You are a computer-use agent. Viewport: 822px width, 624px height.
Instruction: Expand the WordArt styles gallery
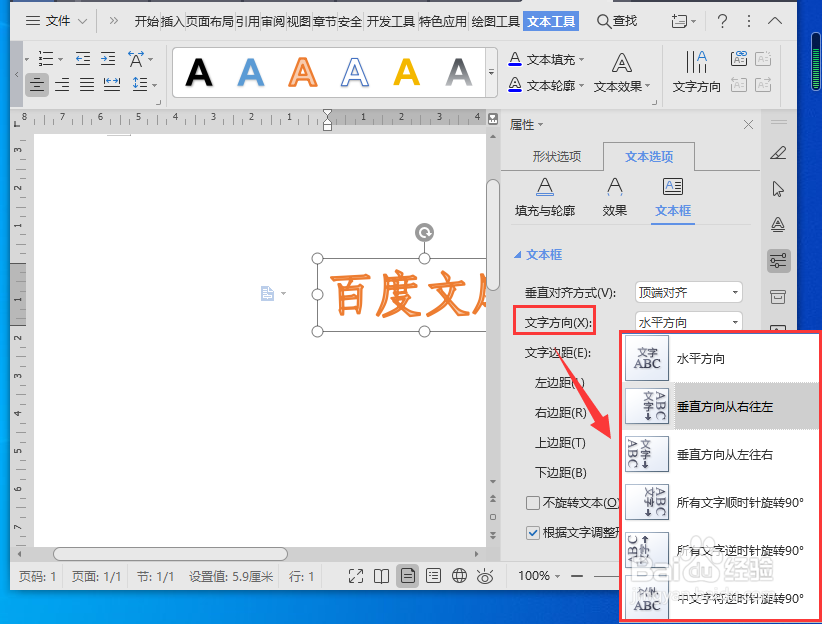coord(491,72)
